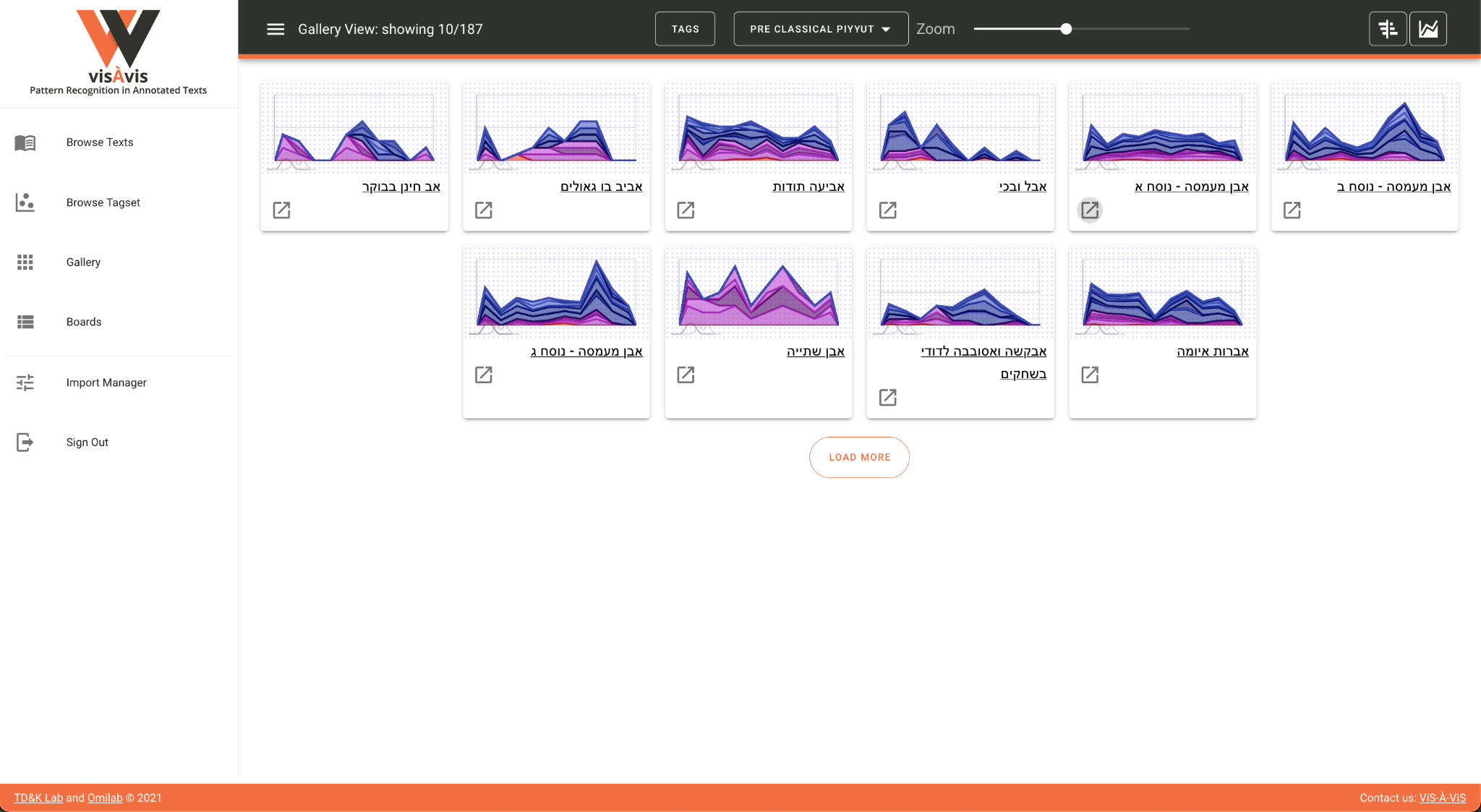
Task: Open Import Manager
Action: coord(106,383)
